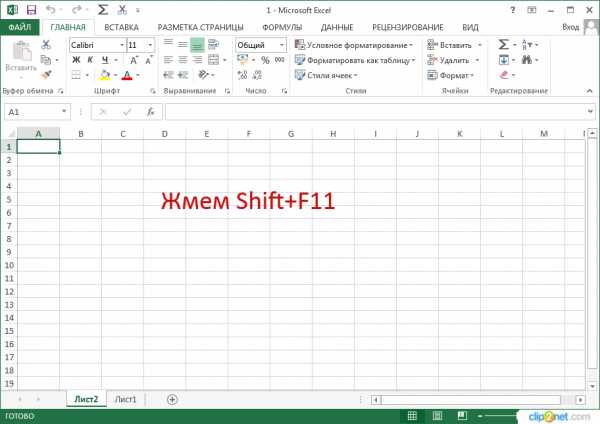The height and width of the screenshot is (424, 600).
Task: Click the increase indent icon
Action: pos(183,75)
